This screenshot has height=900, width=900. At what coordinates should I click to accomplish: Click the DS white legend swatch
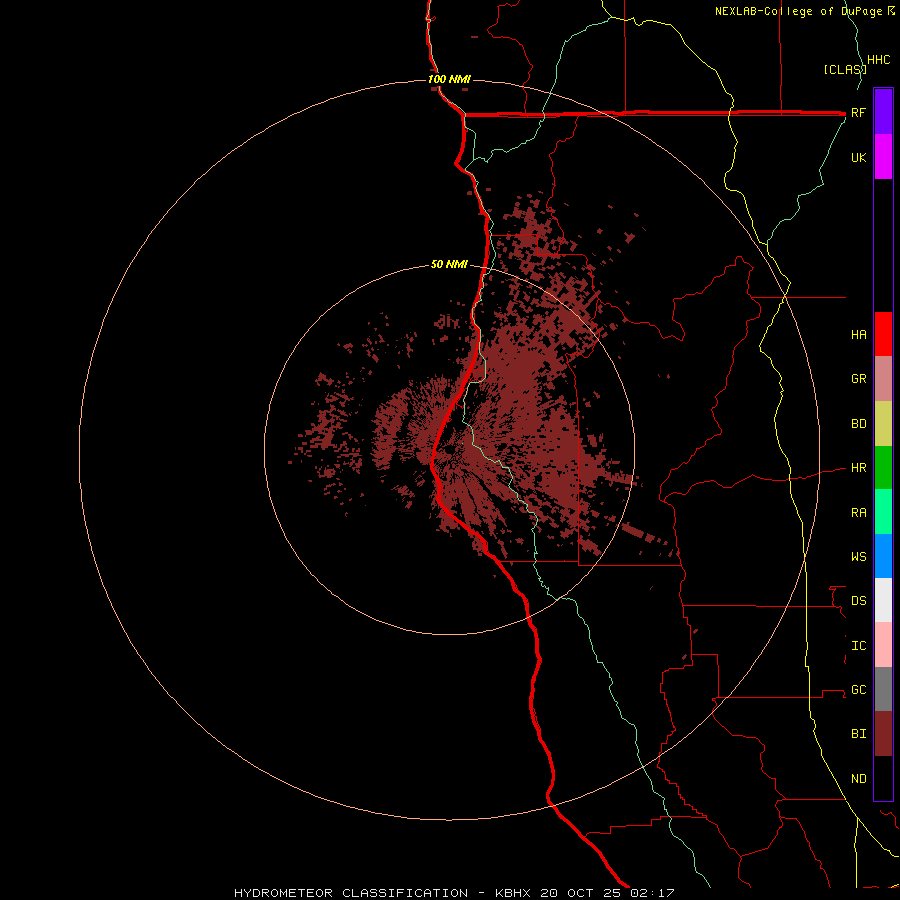point(883,600)
